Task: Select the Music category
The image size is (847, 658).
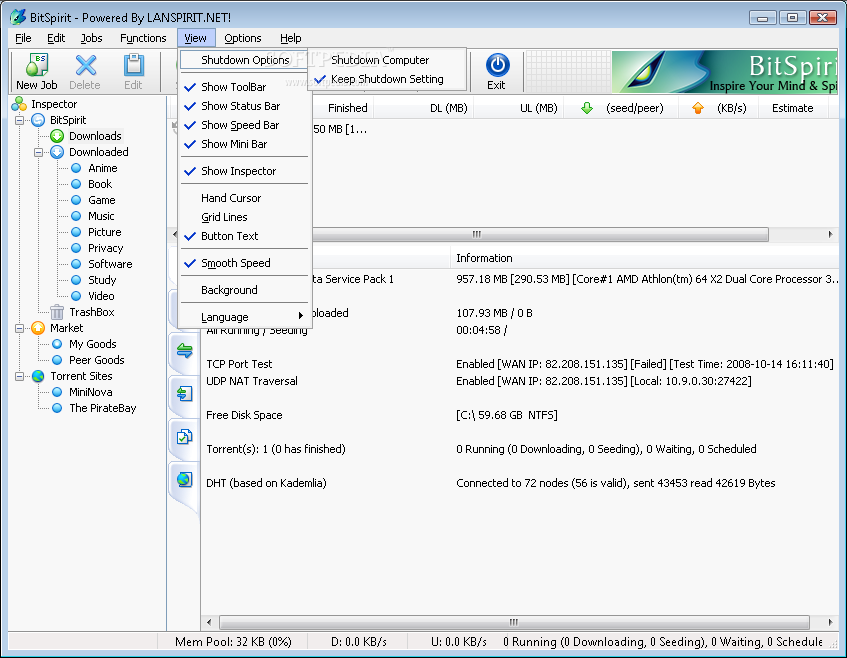Action: (101, 216)
